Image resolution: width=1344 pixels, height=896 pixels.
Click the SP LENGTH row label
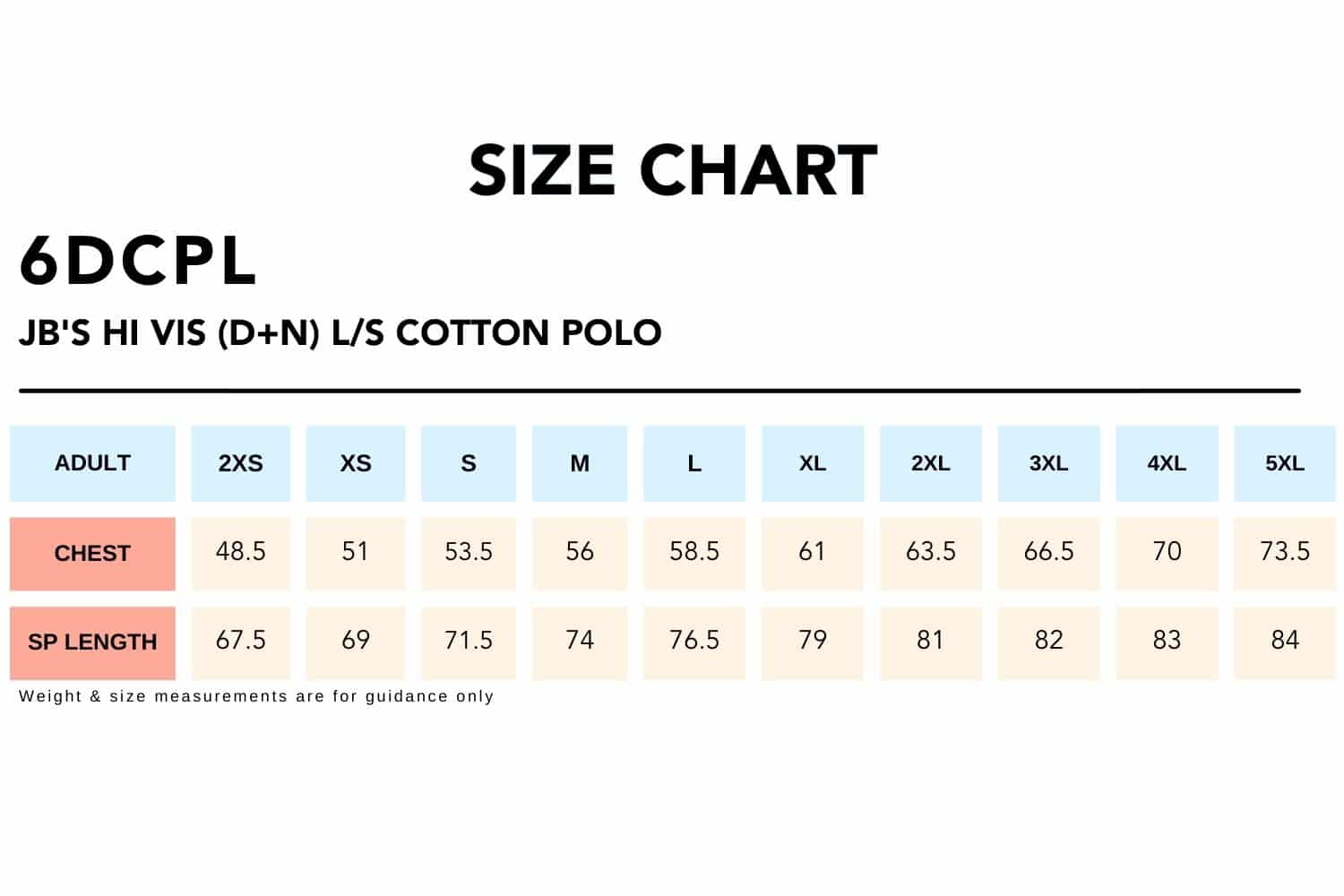click(x=92, y=642)
